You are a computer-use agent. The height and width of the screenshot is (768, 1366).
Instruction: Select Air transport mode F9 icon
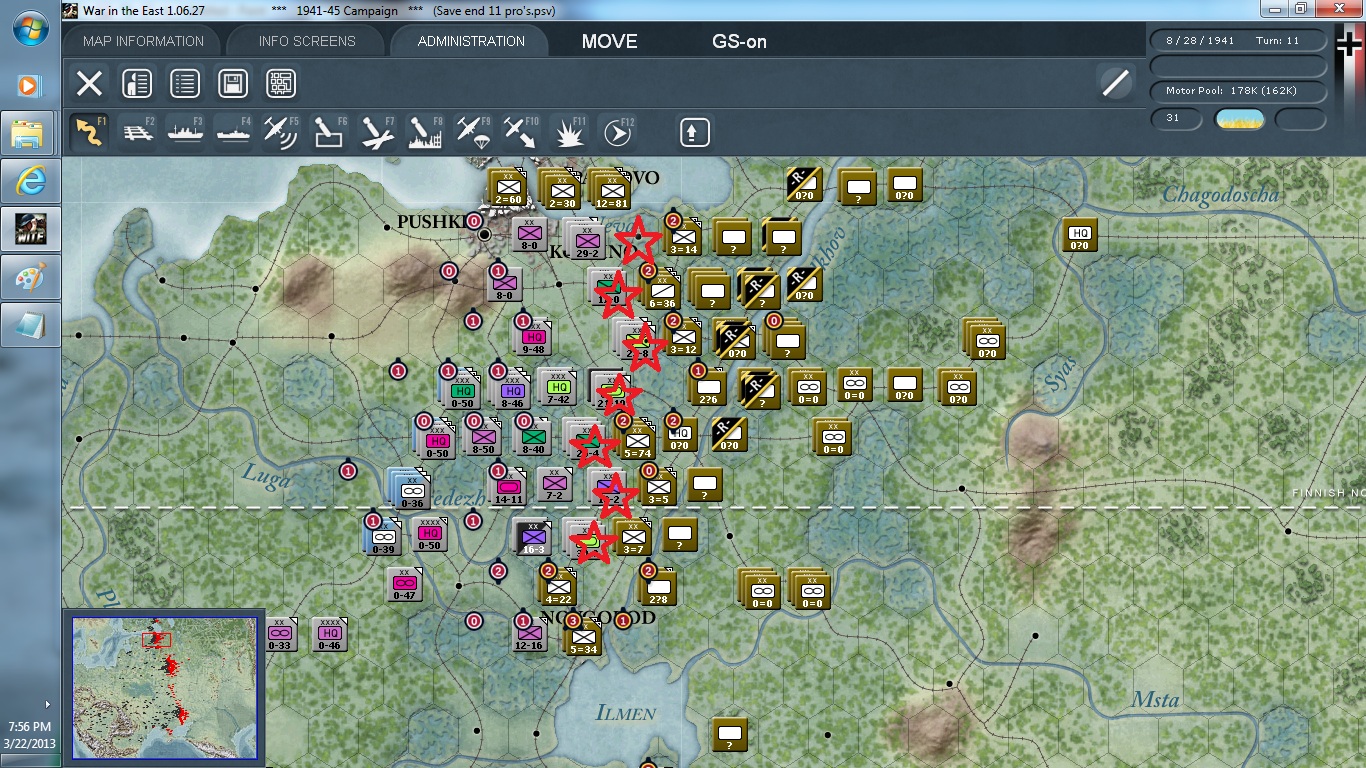click(473, 132)
